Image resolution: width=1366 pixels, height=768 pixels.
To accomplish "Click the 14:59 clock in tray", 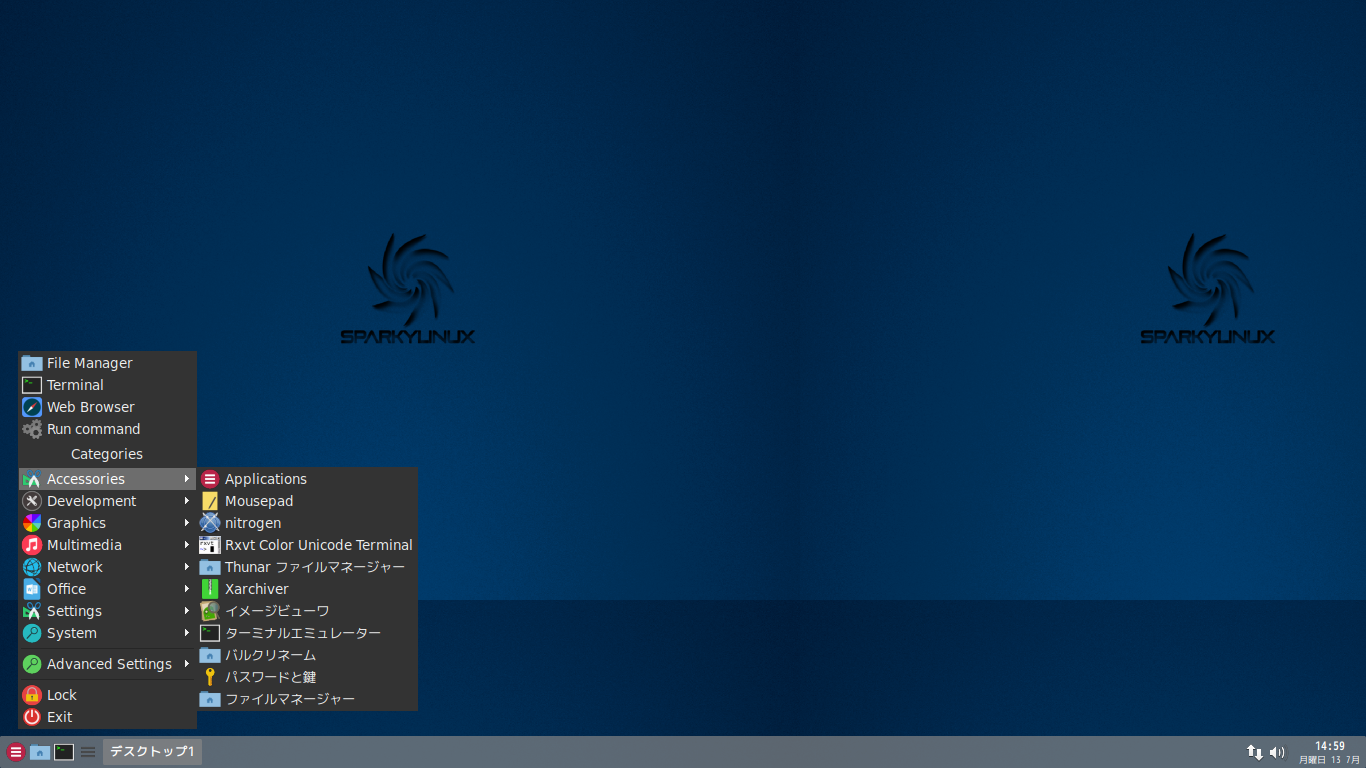I will pyautogui.click(x=1329, y=746).
